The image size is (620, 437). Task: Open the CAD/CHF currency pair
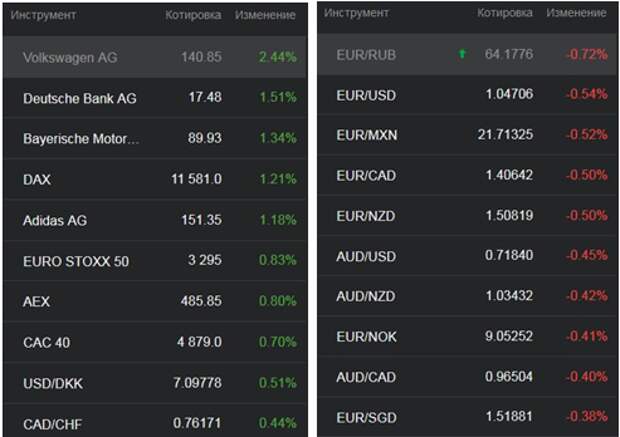(155, 420)
